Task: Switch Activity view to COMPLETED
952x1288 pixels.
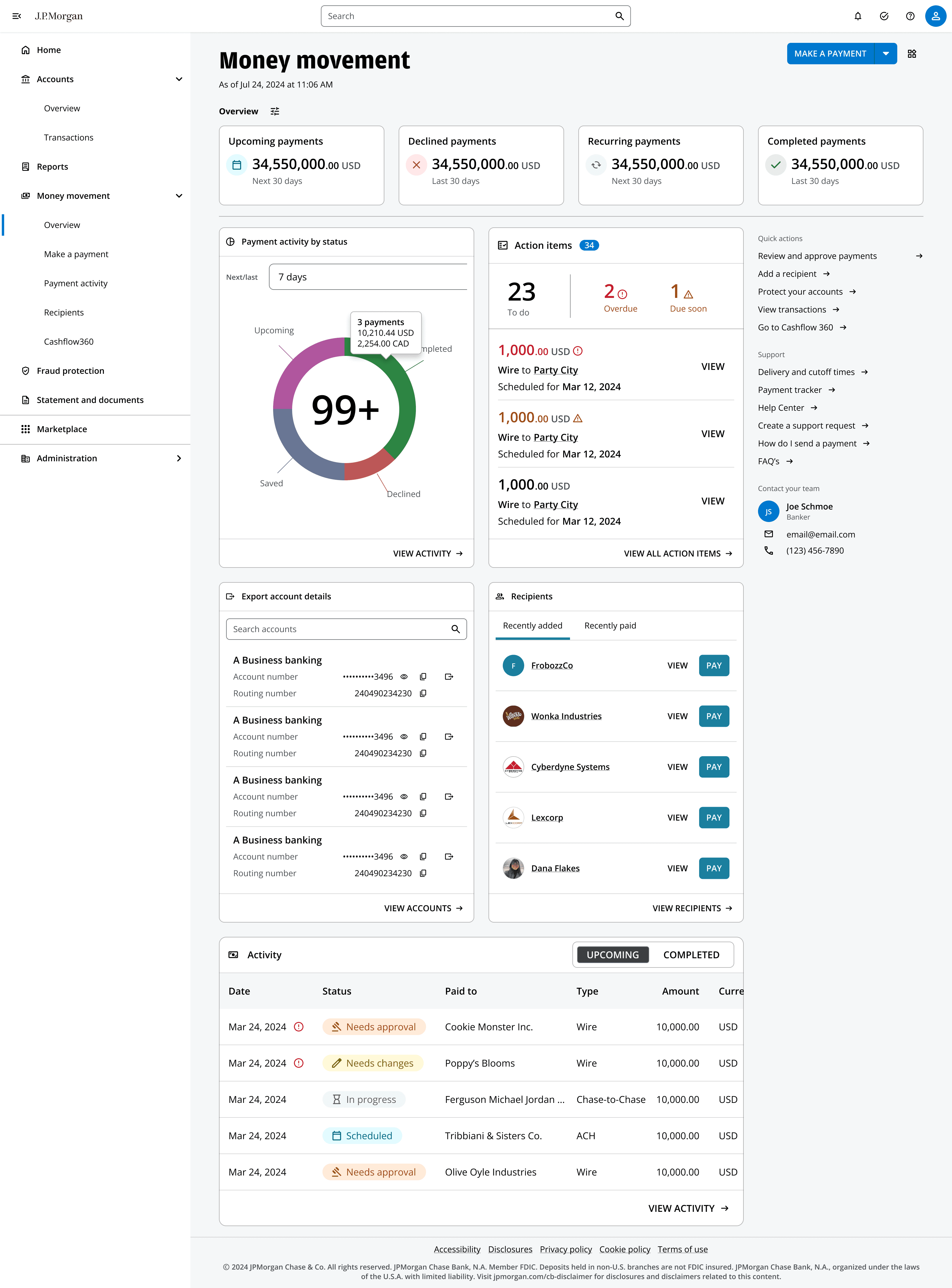Action: [x=691, y=955]
